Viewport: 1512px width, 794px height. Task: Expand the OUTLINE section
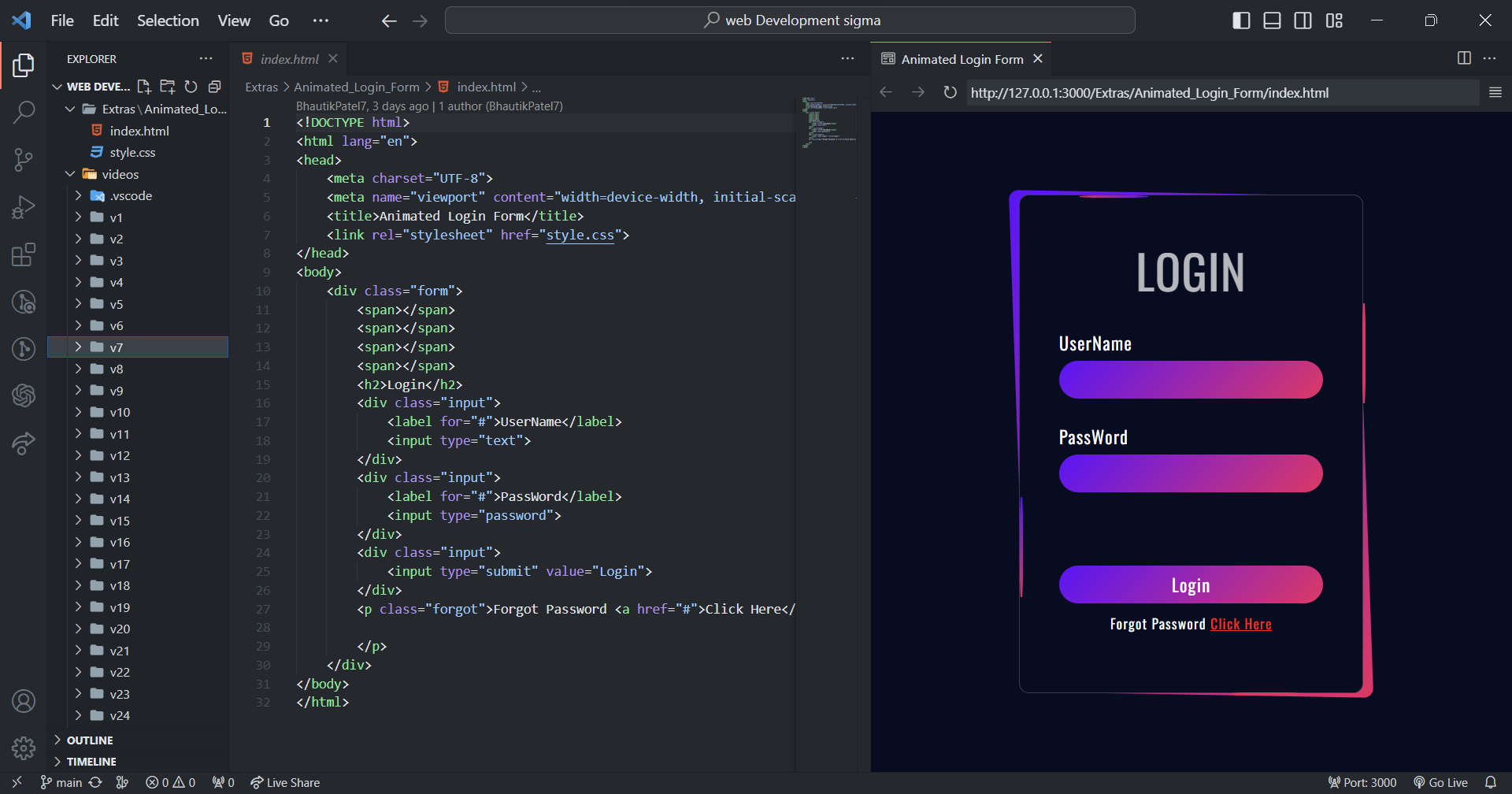pyautogui.click(x=90, y=740)
